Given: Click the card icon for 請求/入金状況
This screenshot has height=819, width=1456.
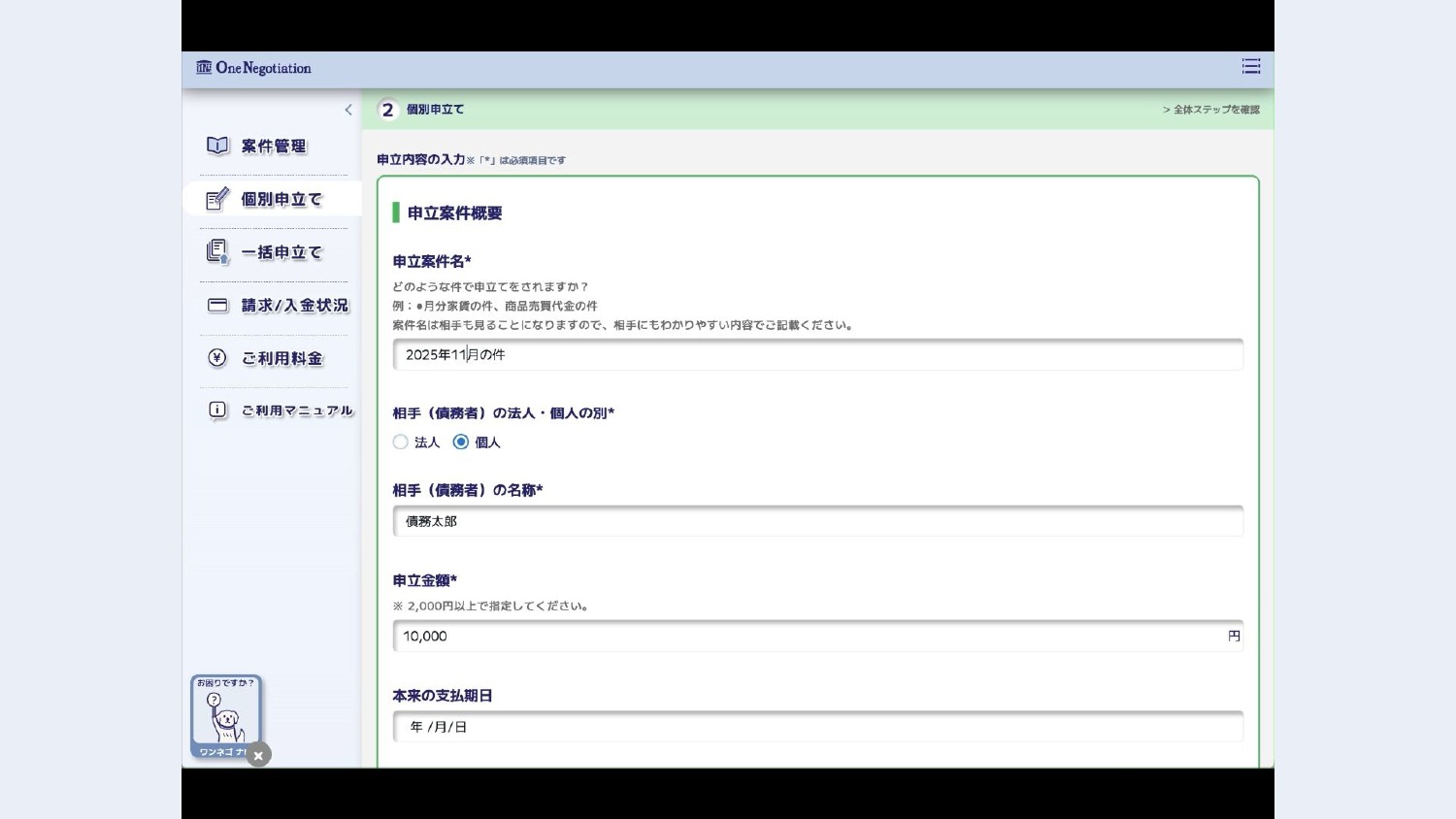Looking at the screenshot, I should (x=217, y=306).
